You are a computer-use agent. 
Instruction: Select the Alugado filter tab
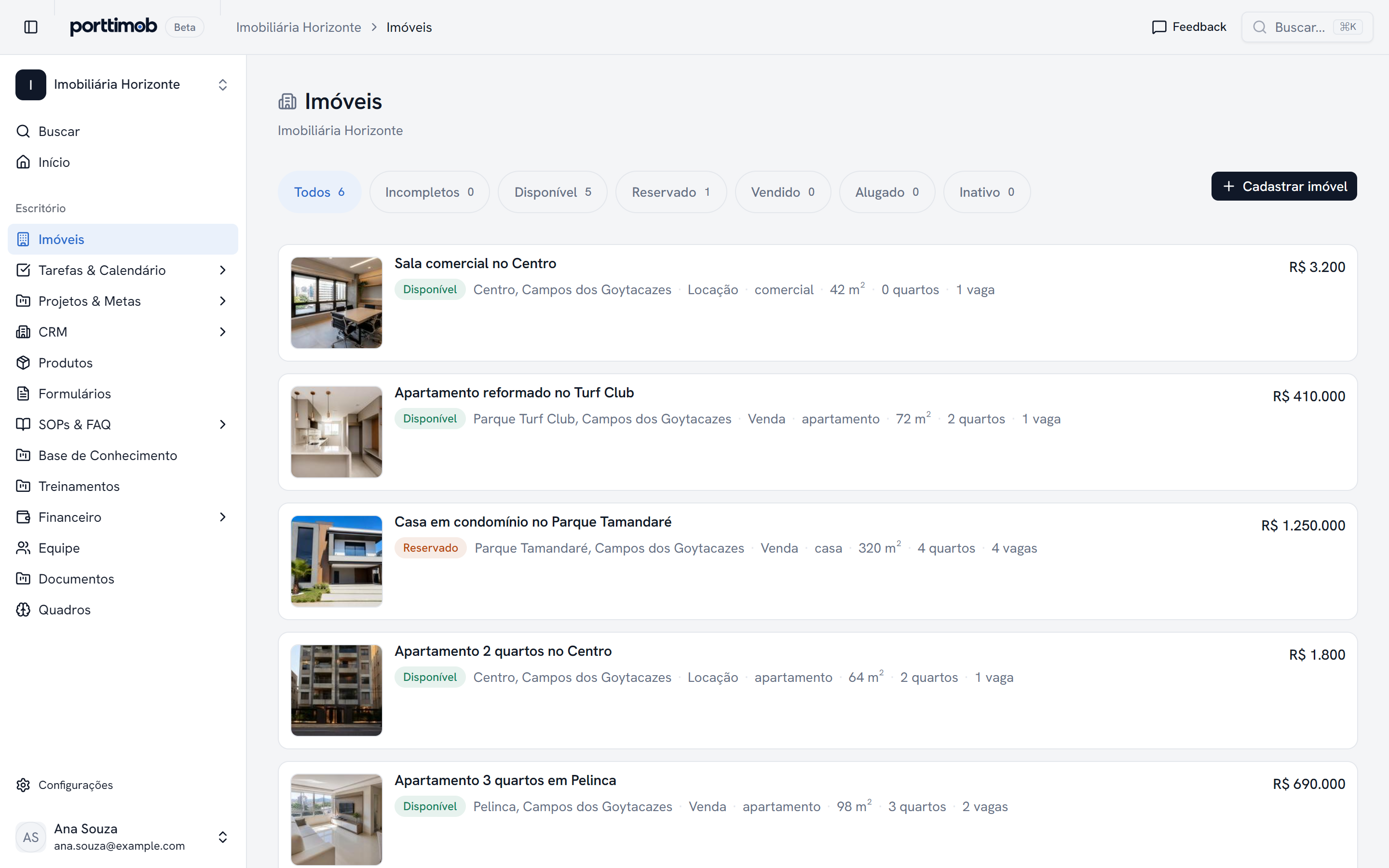click(x=887, y=192)
